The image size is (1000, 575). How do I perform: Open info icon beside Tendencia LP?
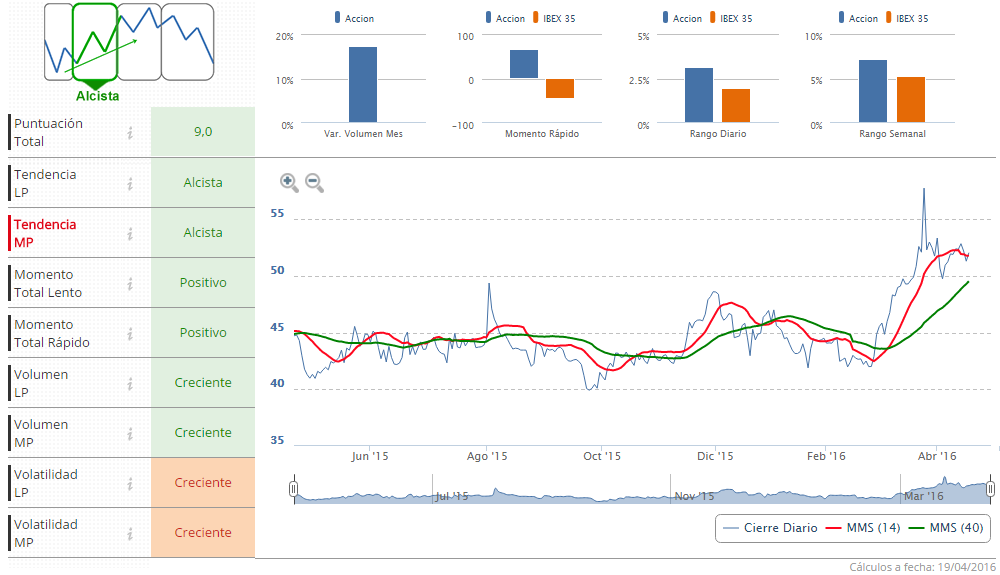coord(130,183)
